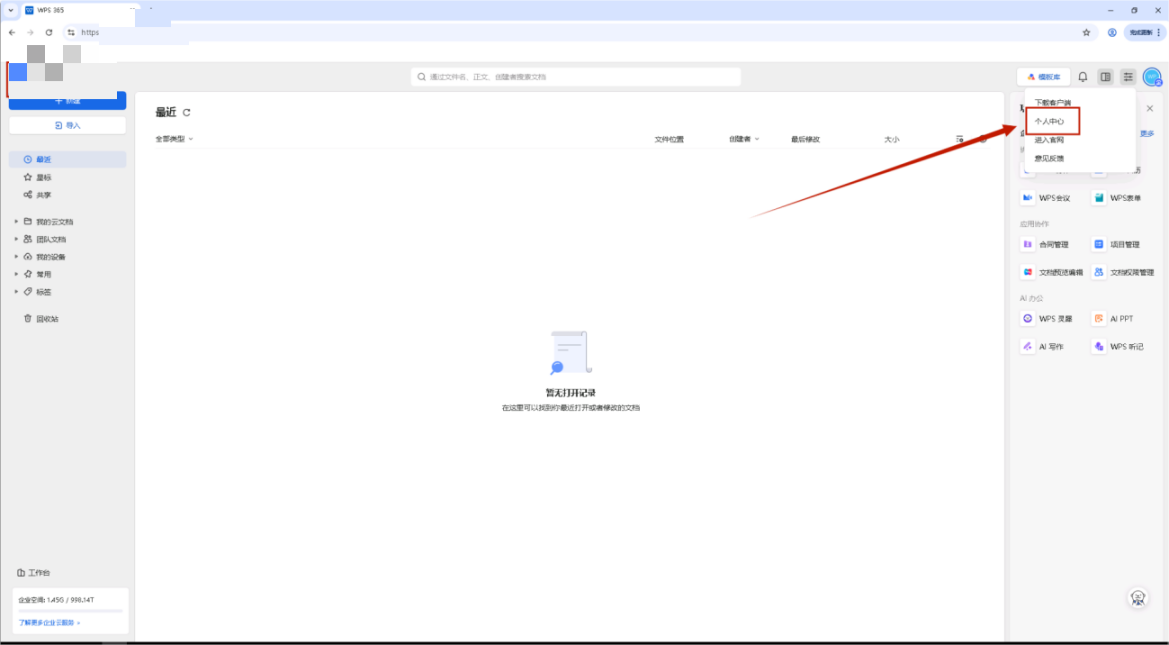Expand the 团队文档 tree arrow
This screenshot has width=1169, height=645.
point(16,239)
